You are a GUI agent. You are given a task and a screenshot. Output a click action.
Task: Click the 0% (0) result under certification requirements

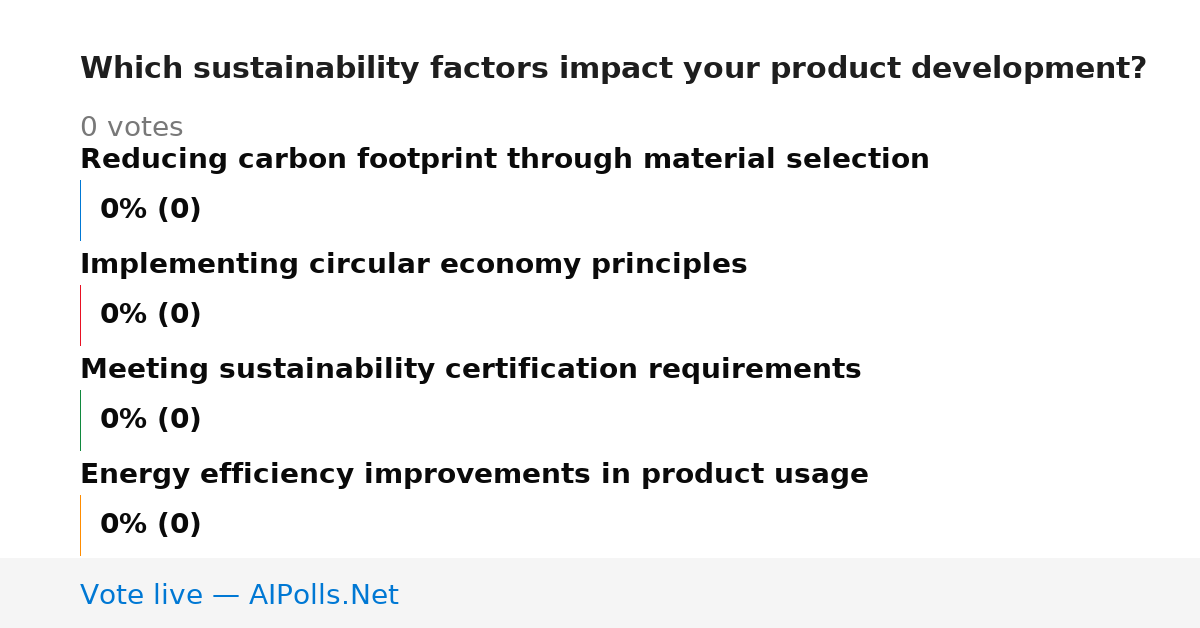pos(151,420)
